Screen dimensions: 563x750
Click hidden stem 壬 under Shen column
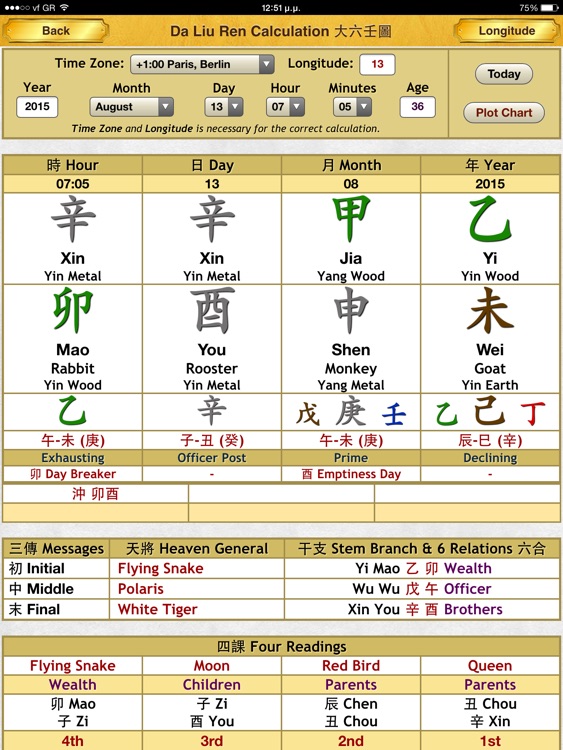[x=394, y=414]
